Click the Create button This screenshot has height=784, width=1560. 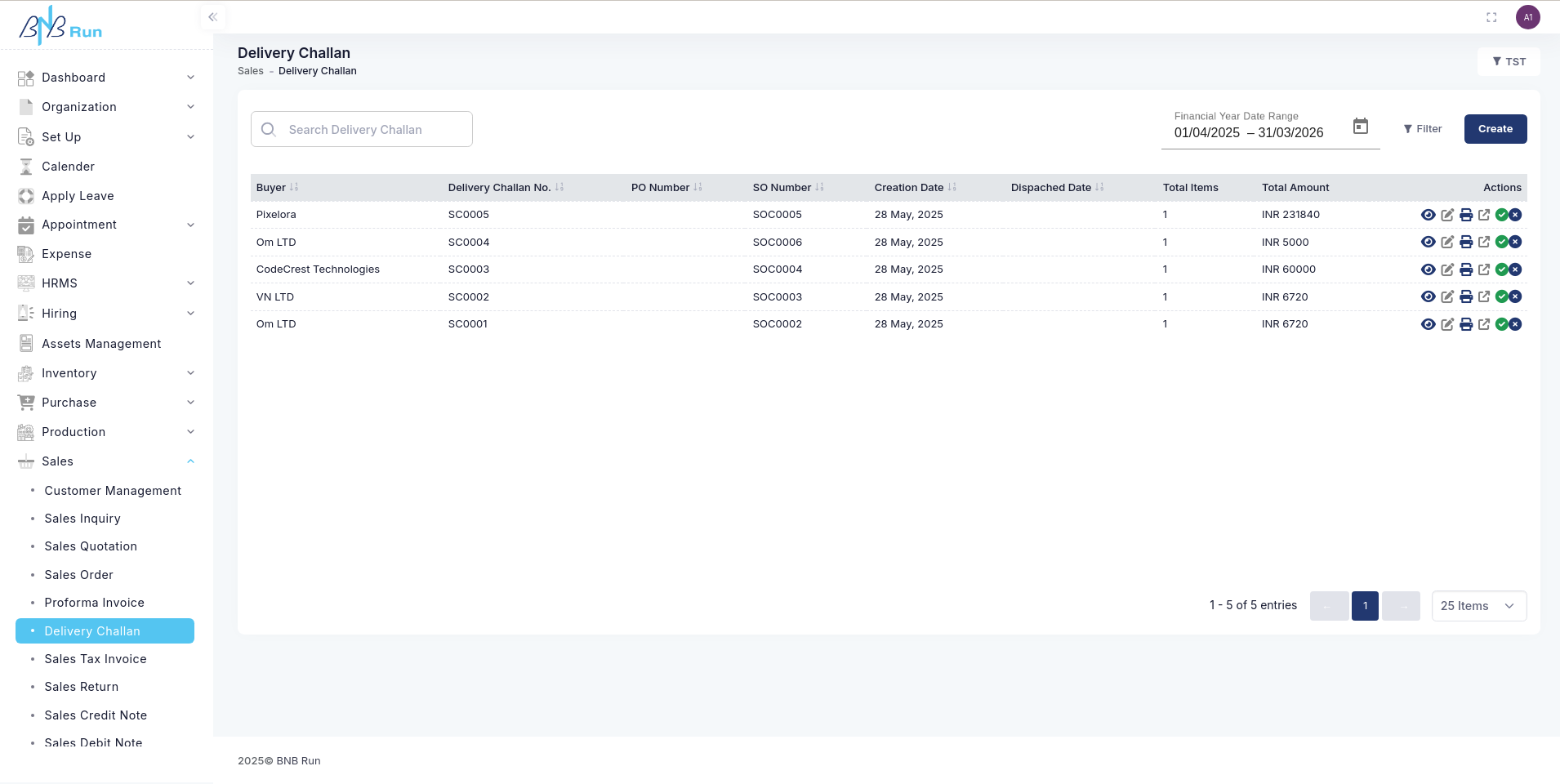click(x=1495, y=129)
